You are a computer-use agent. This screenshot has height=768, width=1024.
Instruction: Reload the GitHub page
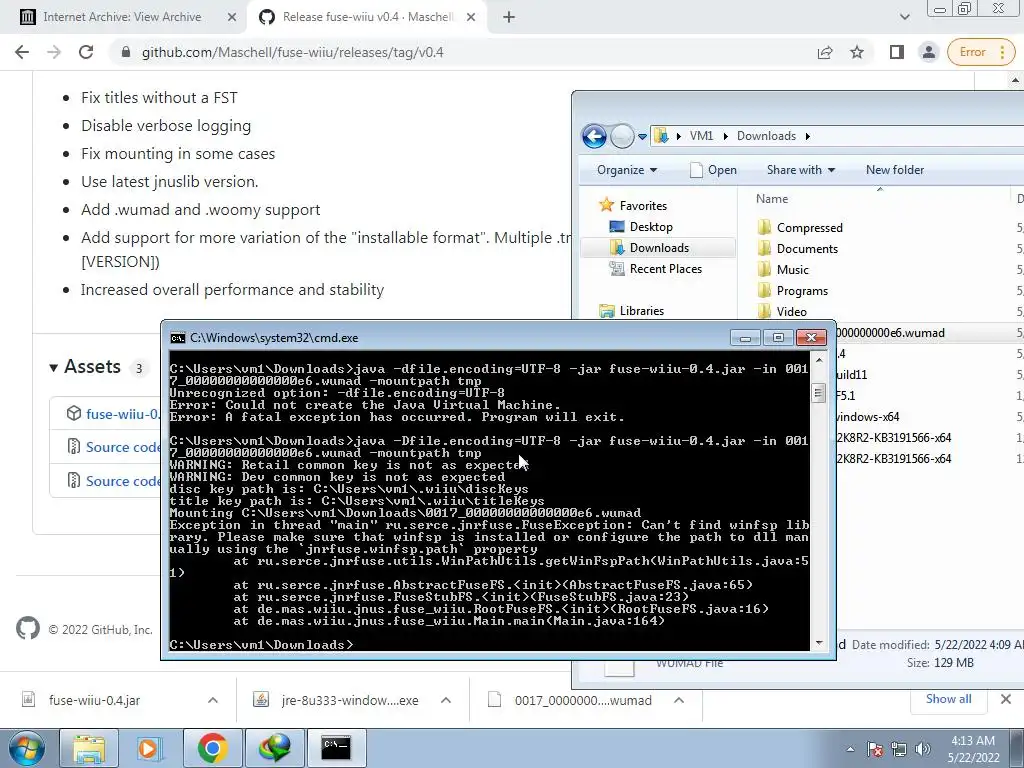(86, 52)
